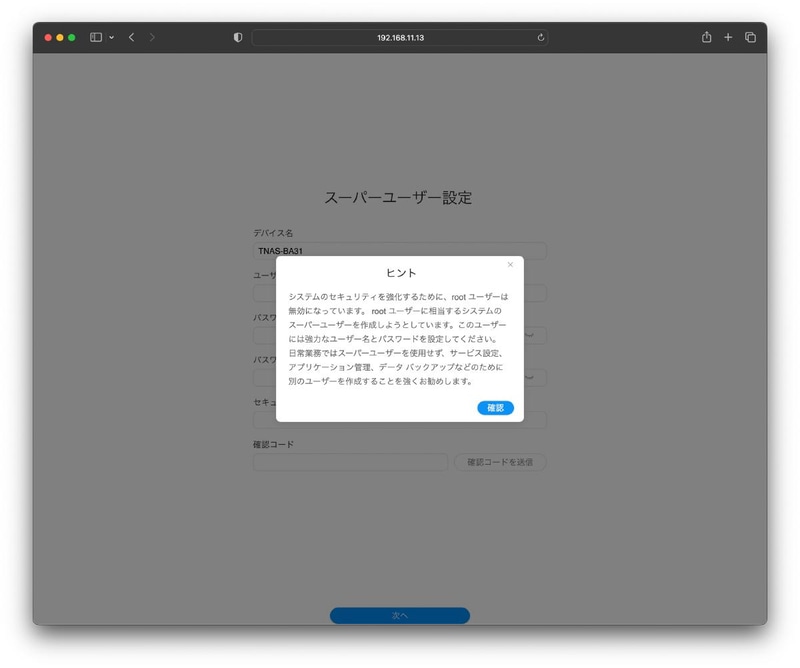Go back to the previous page
This screenshot has width=800, height=668.
[x=132, y=37]
